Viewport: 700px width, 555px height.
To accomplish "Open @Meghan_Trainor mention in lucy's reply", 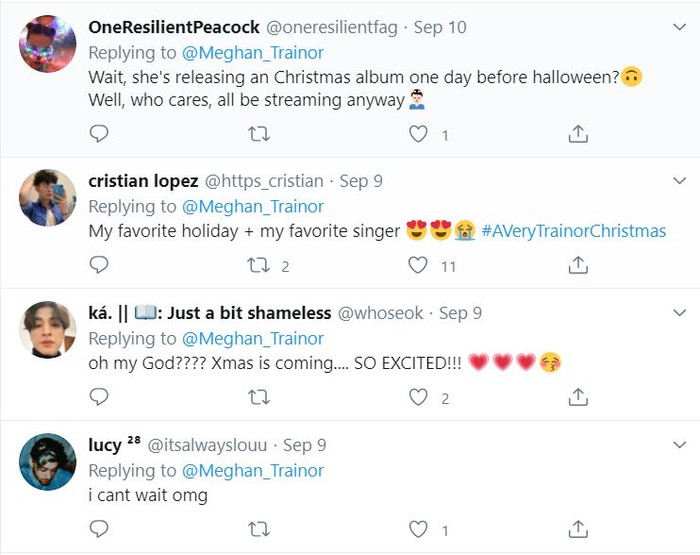I will tap(253, 470).
